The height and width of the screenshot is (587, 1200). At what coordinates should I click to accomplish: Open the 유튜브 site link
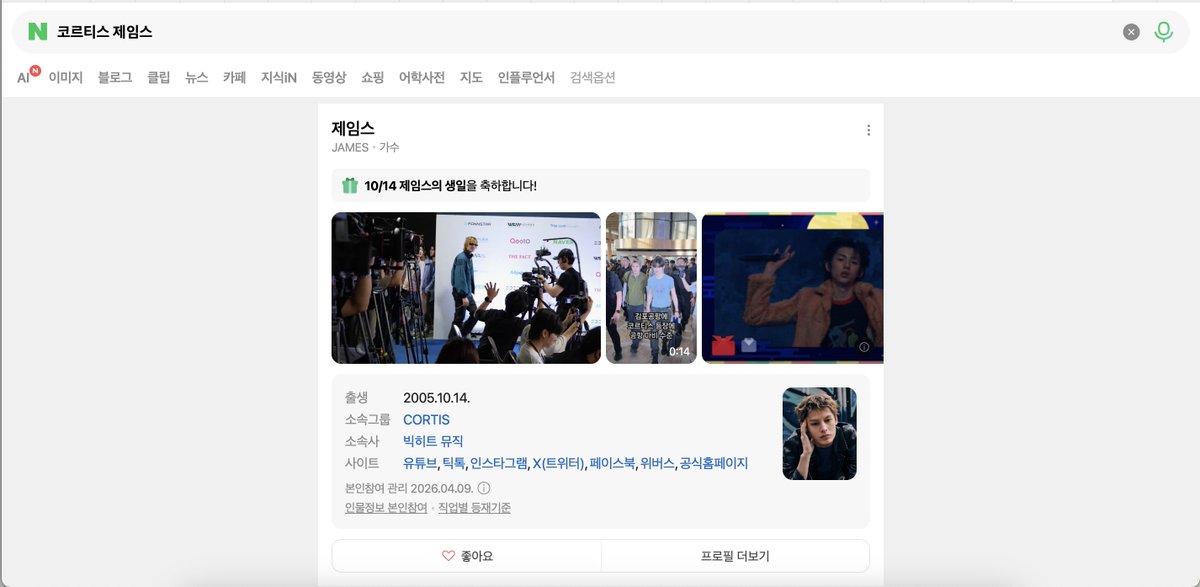click(x=420, y=463)
